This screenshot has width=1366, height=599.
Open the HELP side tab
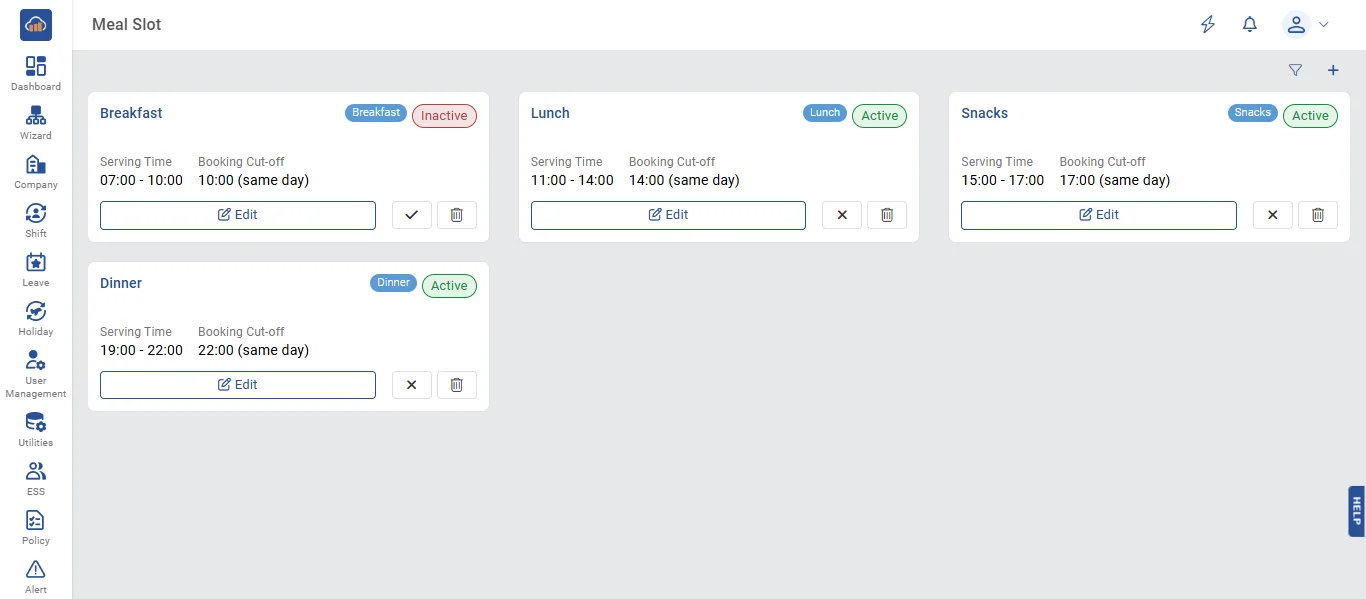tap(1356, 511)
